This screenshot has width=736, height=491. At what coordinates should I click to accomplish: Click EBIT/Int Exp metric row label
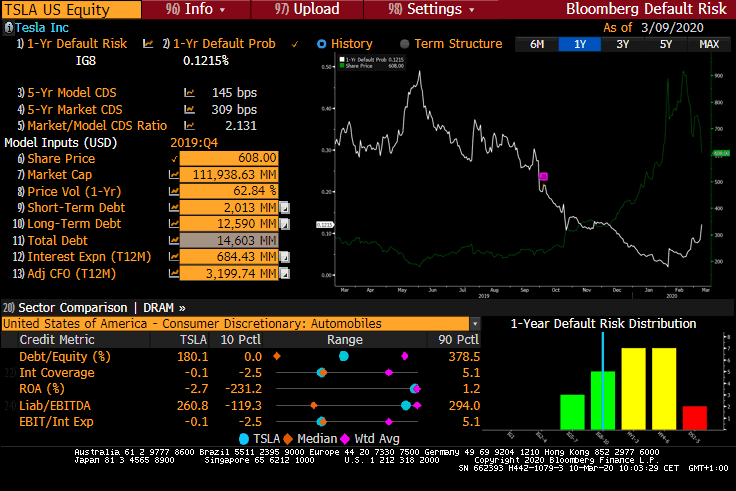click(56, 422)
